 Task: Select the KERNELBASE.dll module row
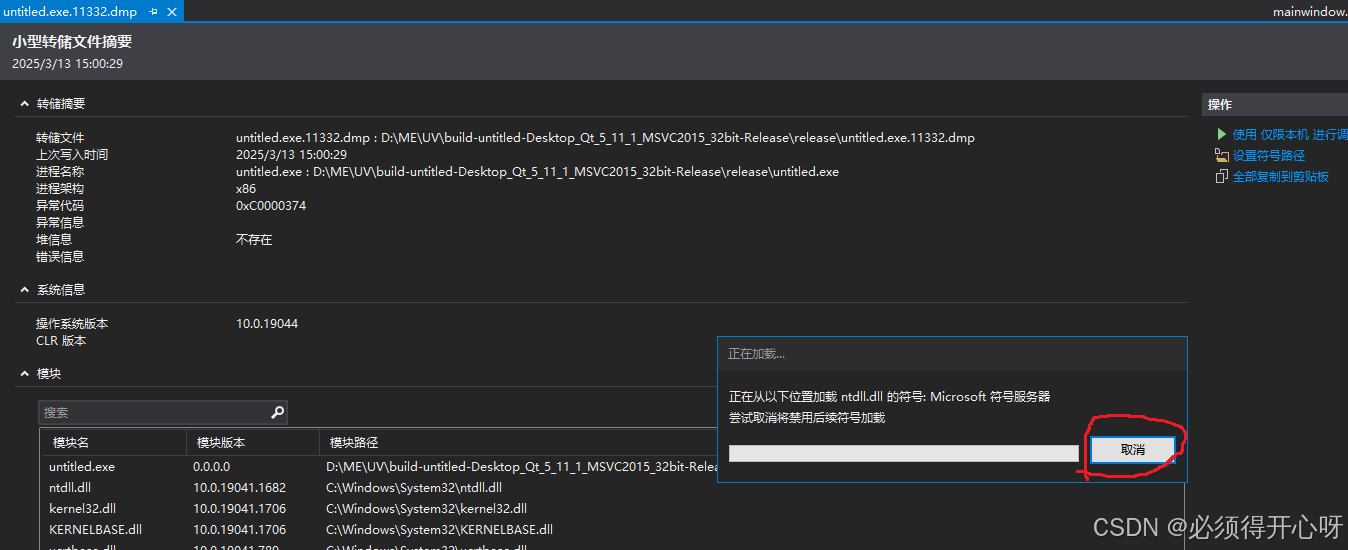point(95,530)
